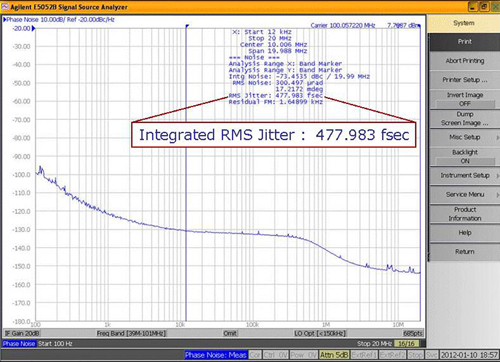Expand the Service Menu submenu
500x362 pixels.
tap(465, 195)
